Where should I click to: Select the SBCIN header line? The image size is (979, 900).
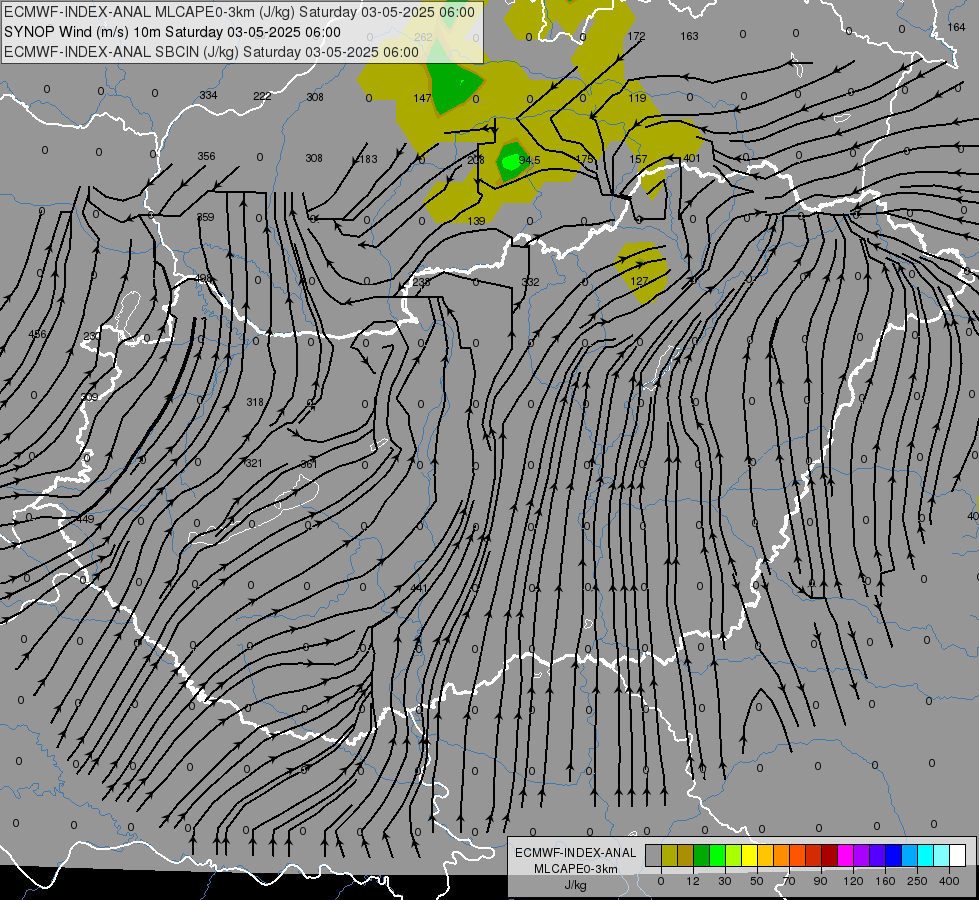click(x=212, y=52)
